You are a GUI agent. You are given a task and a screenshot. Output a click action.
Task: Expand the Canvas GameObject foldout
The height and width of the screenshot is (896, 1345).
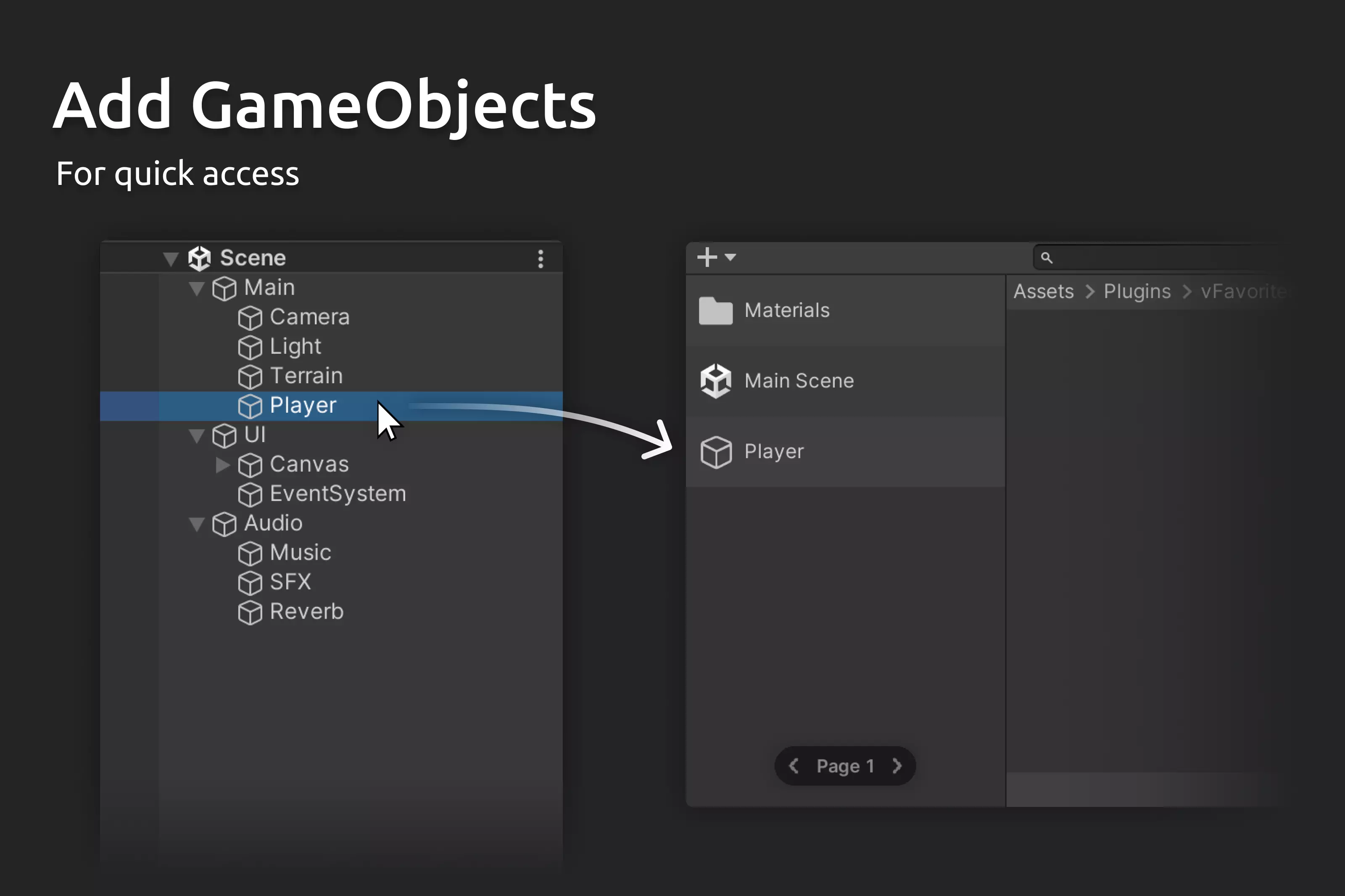[x=222, y=465]
